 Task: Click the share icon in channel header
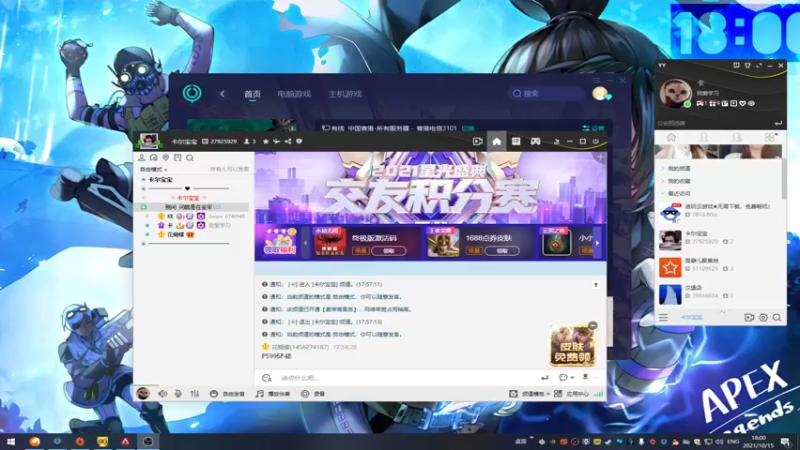[288, 141]
